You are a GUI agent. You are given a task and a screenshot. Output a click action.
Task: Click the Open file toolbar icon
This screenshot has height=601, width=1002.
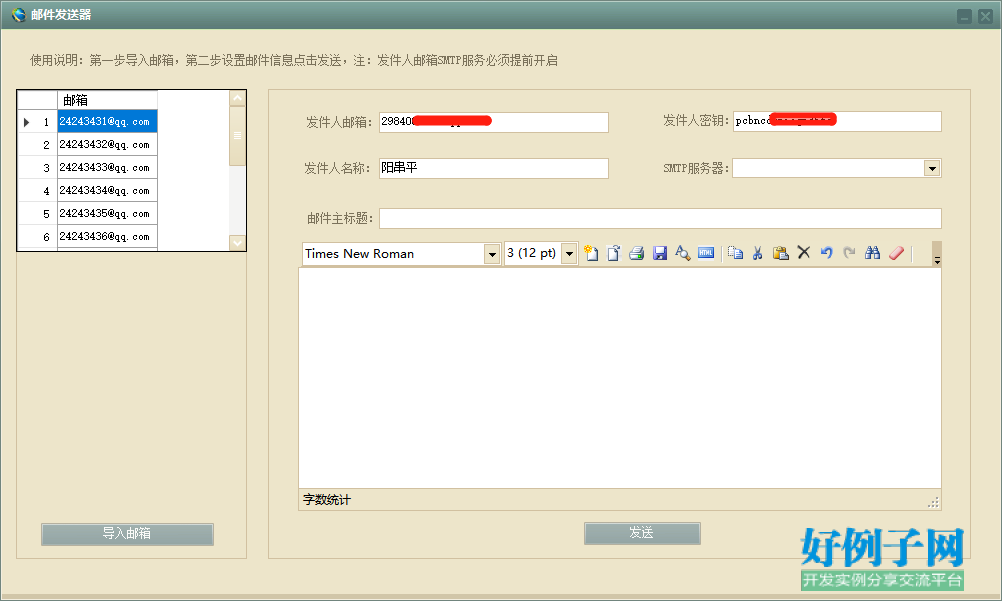613,253
